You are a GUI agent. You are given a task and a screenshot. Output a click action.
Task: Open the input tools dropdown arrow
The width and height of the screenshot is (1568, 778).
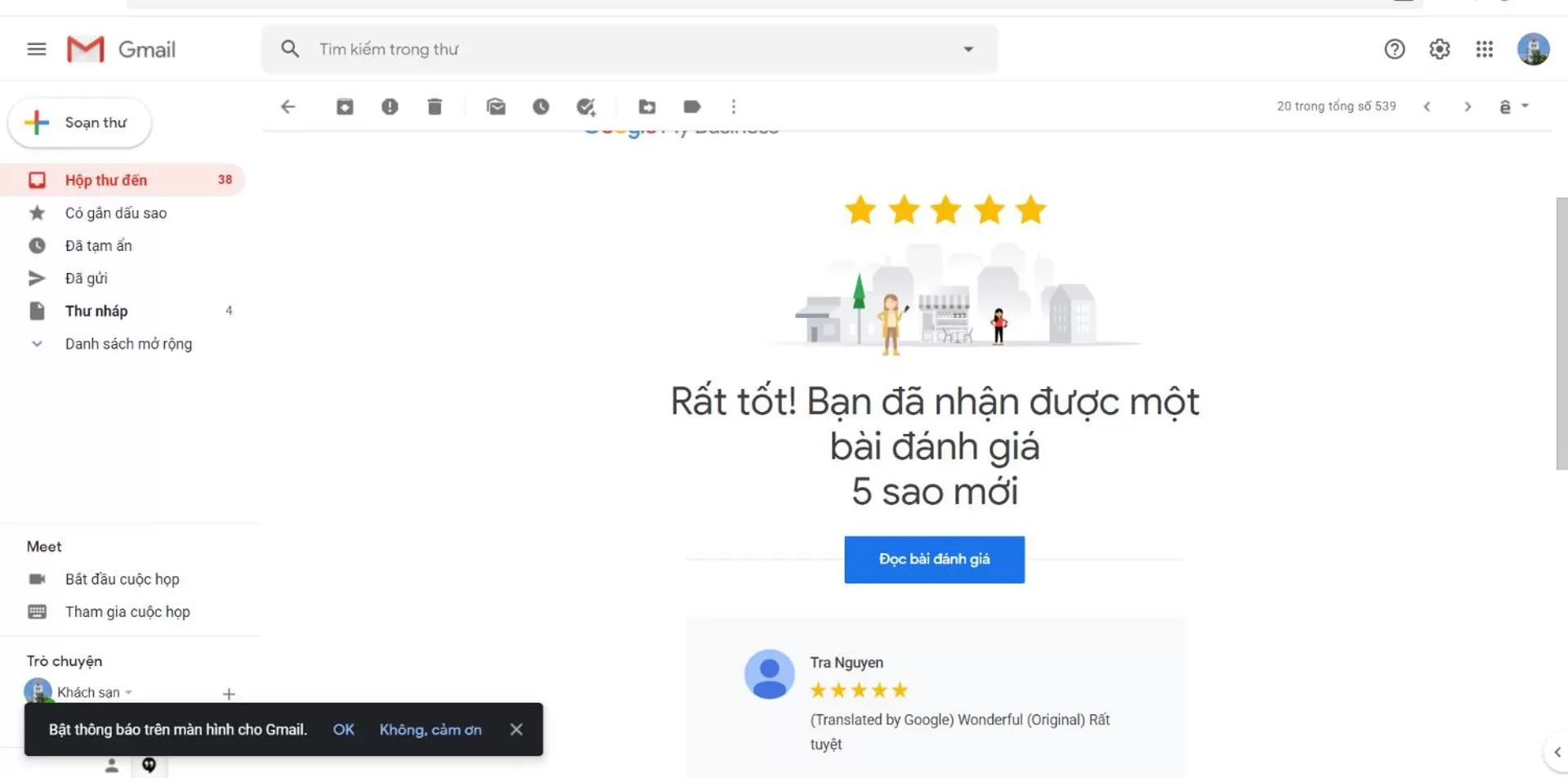point(1526,106)
